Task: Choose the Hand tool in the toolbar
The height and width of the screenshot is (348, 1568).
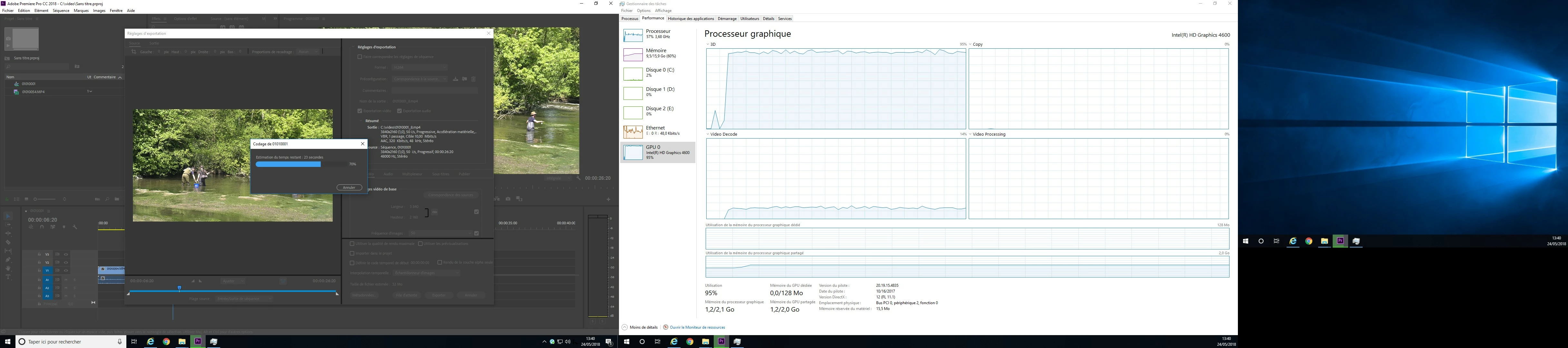Action: tap(8, 268)
